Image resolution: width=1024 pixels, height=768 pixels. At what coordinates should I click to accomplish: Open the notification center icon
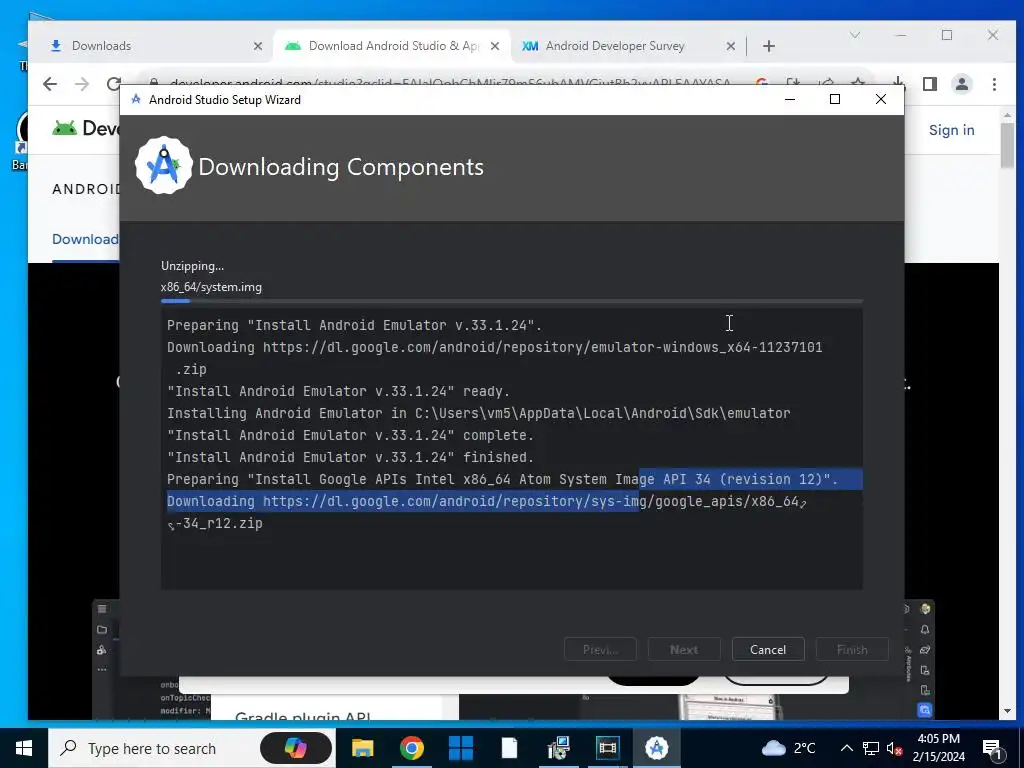pyautogui.click(x=992, y=748)
